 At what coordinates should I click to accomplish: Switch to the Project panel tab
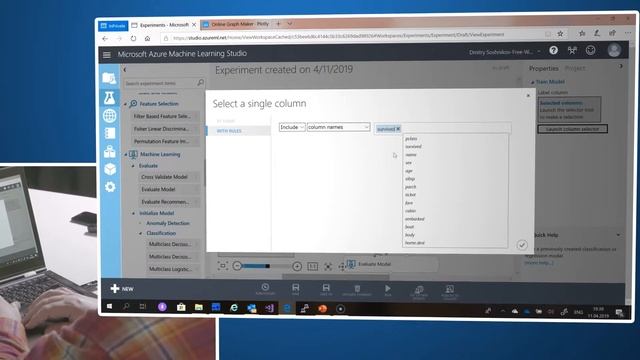coord(575,68)
